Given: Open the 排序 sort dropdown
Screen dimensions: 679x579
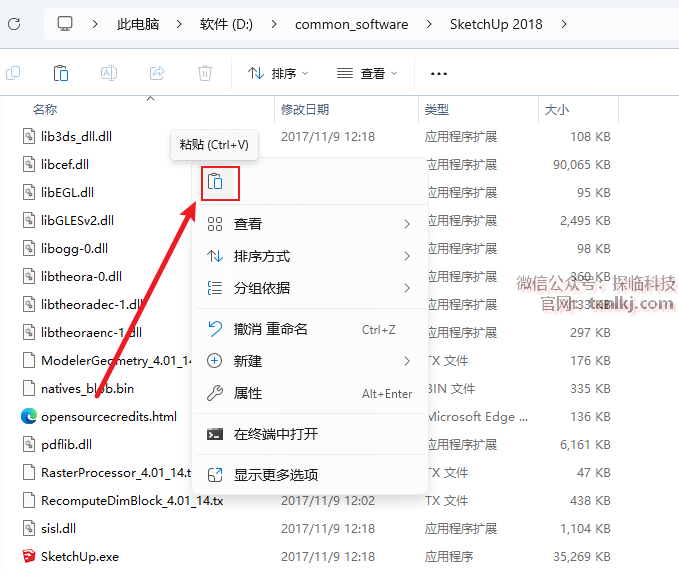Looking at the screenshot, I should click(x=278, y=73).
